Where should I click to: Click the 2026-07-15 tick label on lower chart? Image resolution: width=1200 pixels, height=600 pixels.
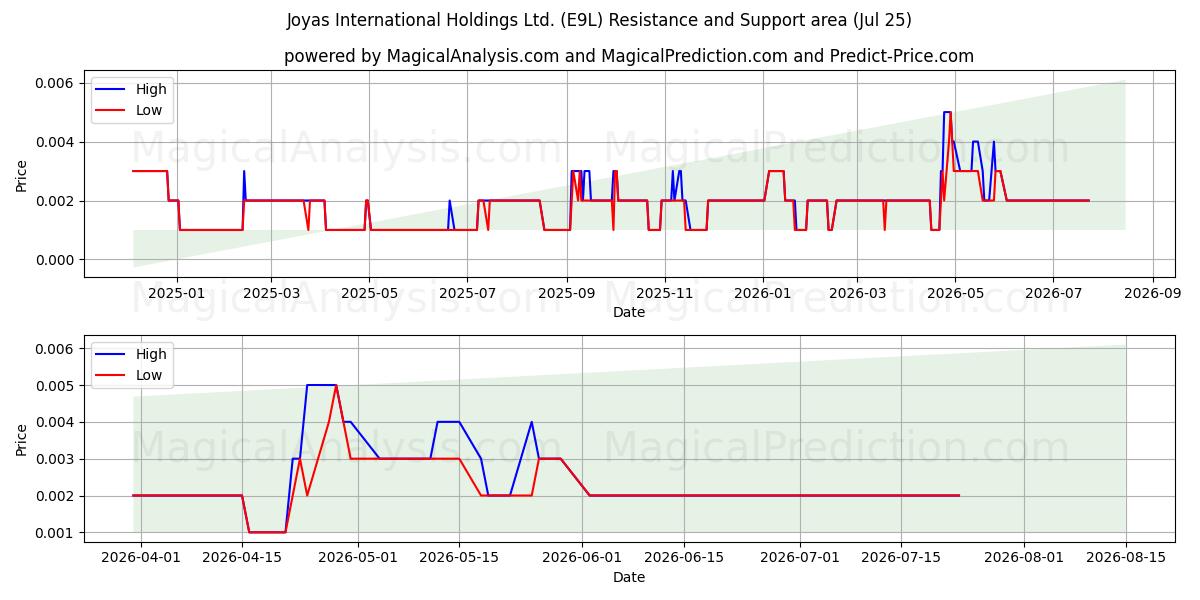pos(902,559)
